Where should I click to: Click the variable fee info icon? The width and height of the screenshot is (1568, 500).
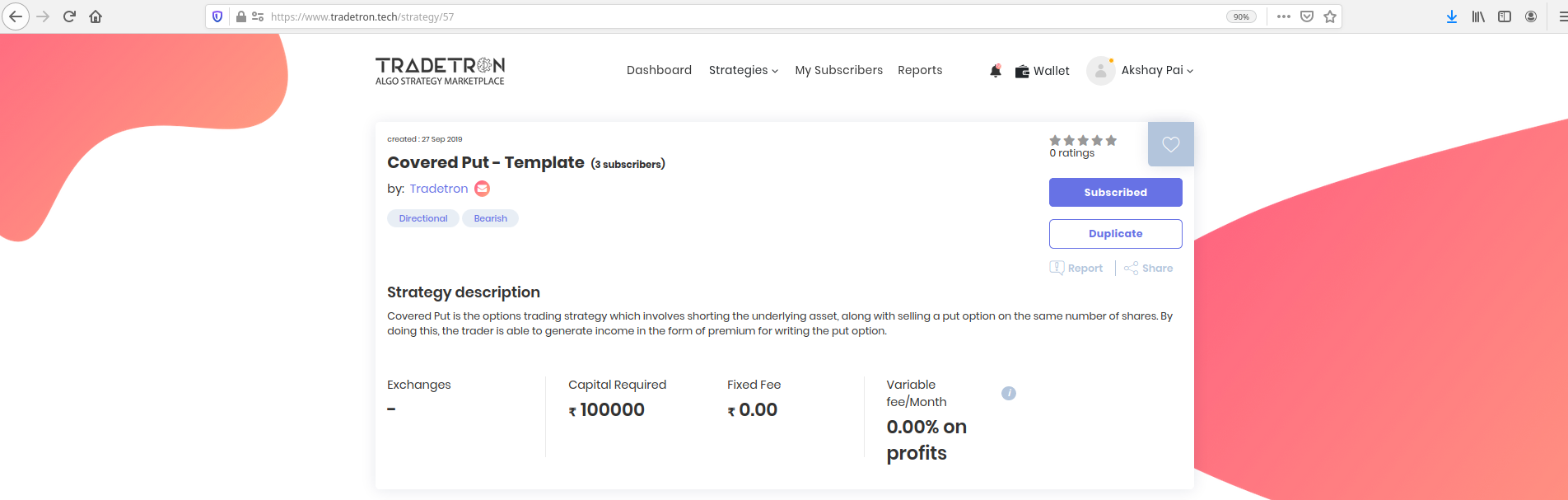pyautogui.click(x=1009, y=394)
